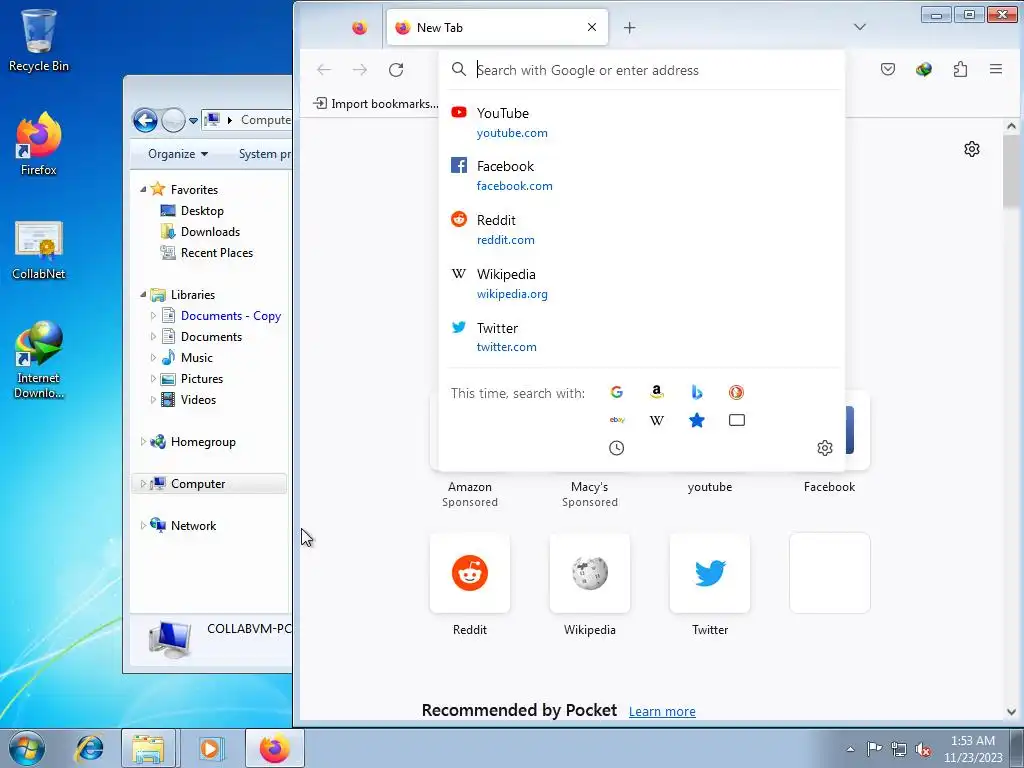Open search settings gear in dropdown
This screenshot has height=768, width=1024.
(x=825, y=448)
